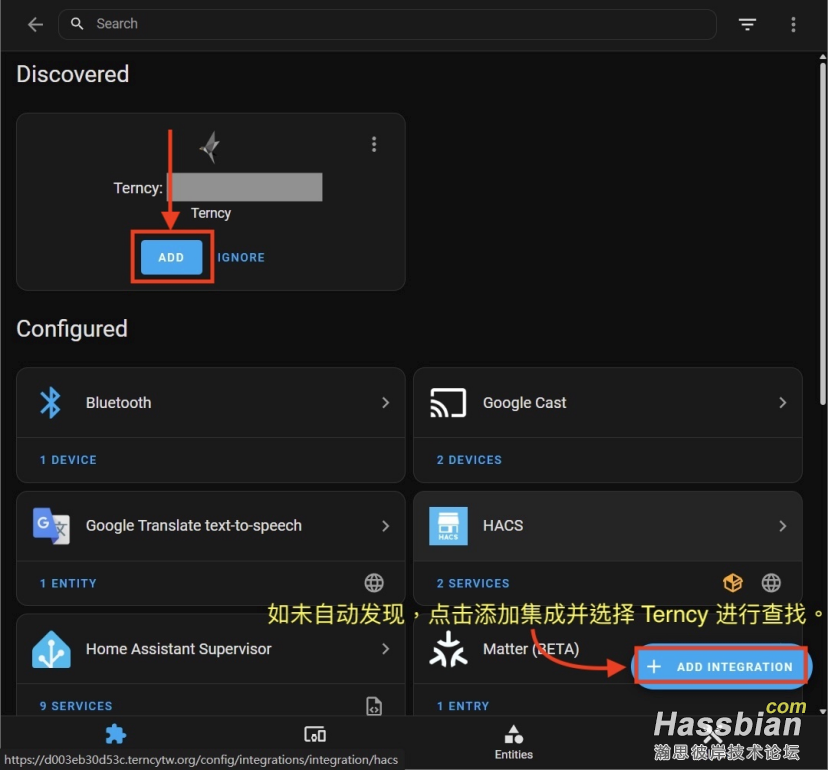The width and height of the screenshot is (828, 770).
Task: Click the HACS store icon
Action: tap(448, 526)
